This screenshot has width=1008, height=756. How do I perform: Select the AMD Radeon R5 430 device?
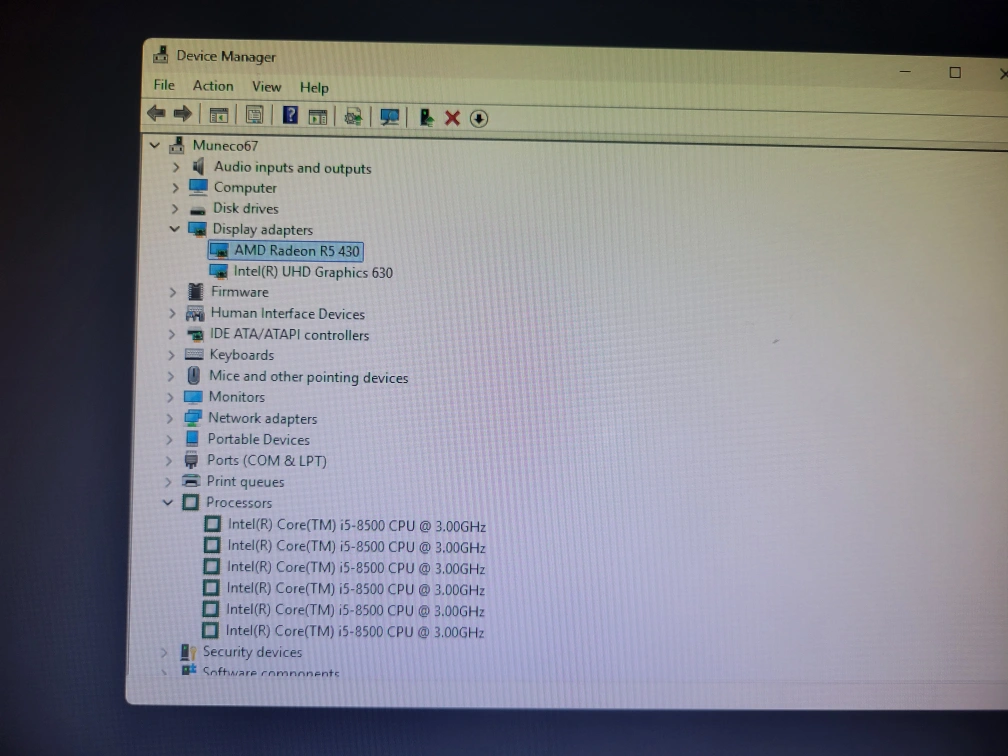click(x=296, y=251)
